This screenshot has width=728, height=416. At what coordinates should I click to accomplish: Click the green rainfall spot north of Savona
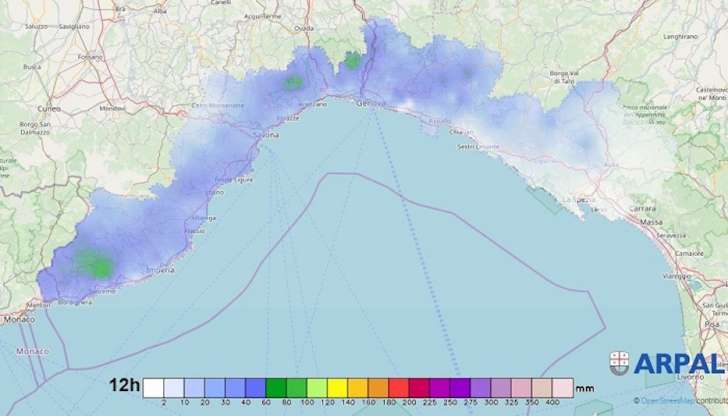click(293, 83)
